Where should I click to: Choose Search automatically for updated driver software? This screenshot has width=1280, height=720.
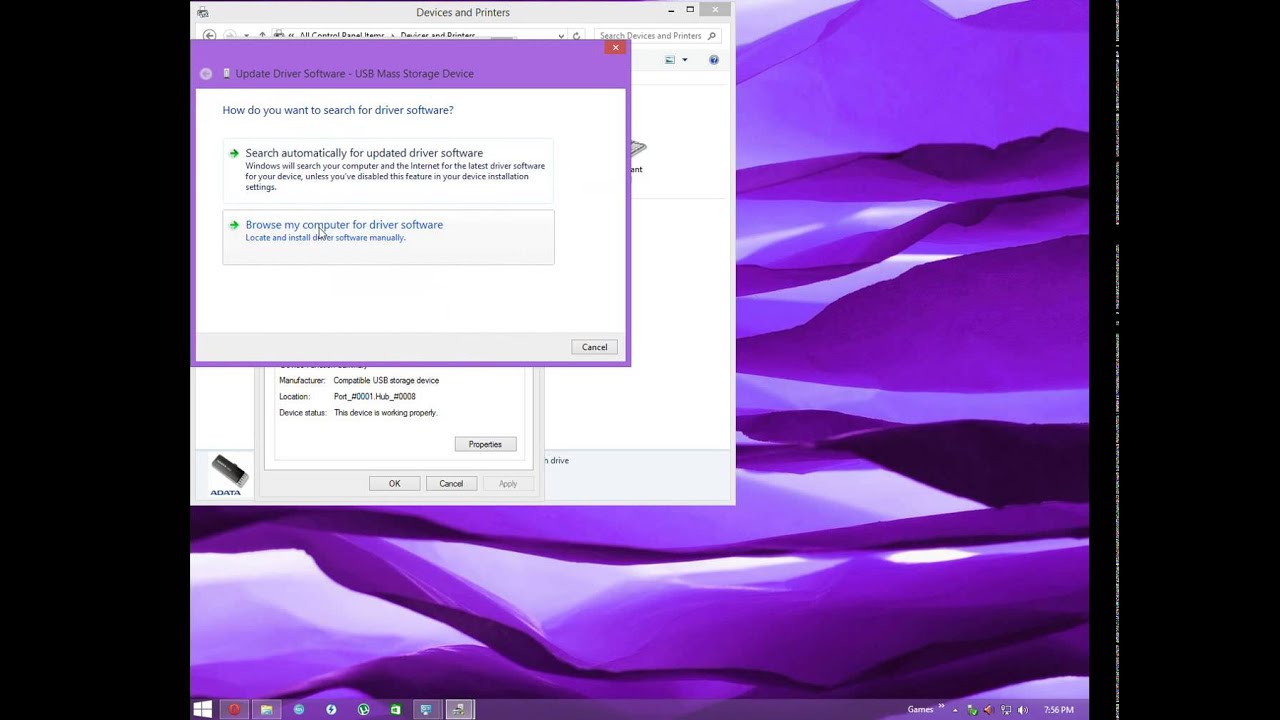pos(388,169)
